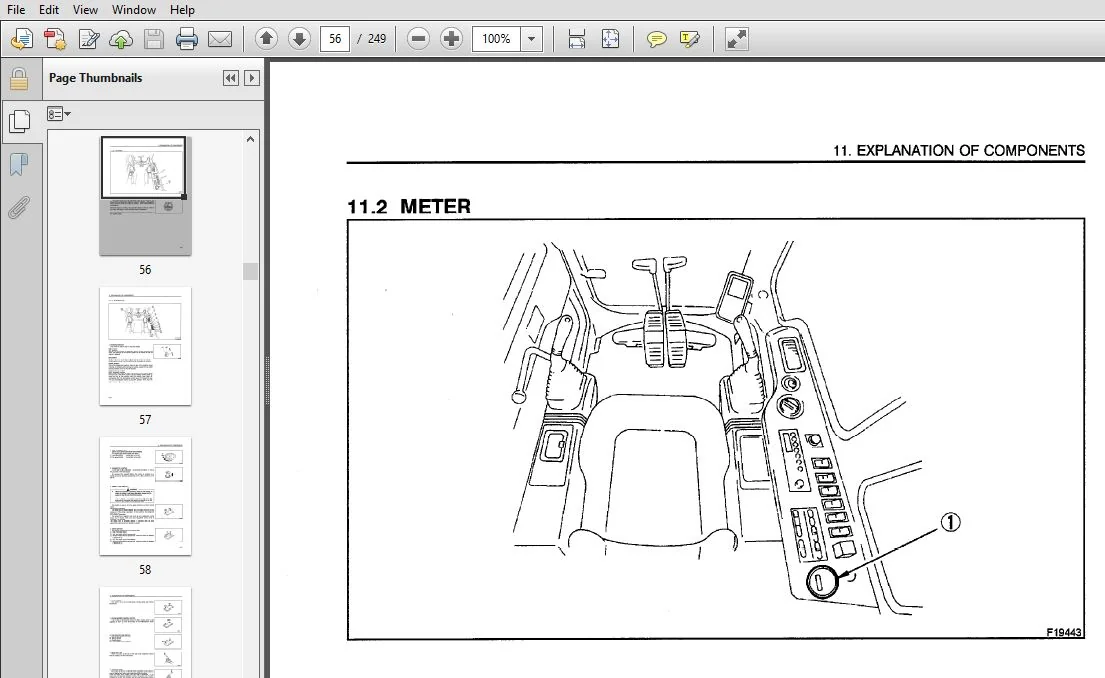Click the Edit/sign document icon
The image size is (1105, 678).
pyautogui.click(x=89, y=39)
